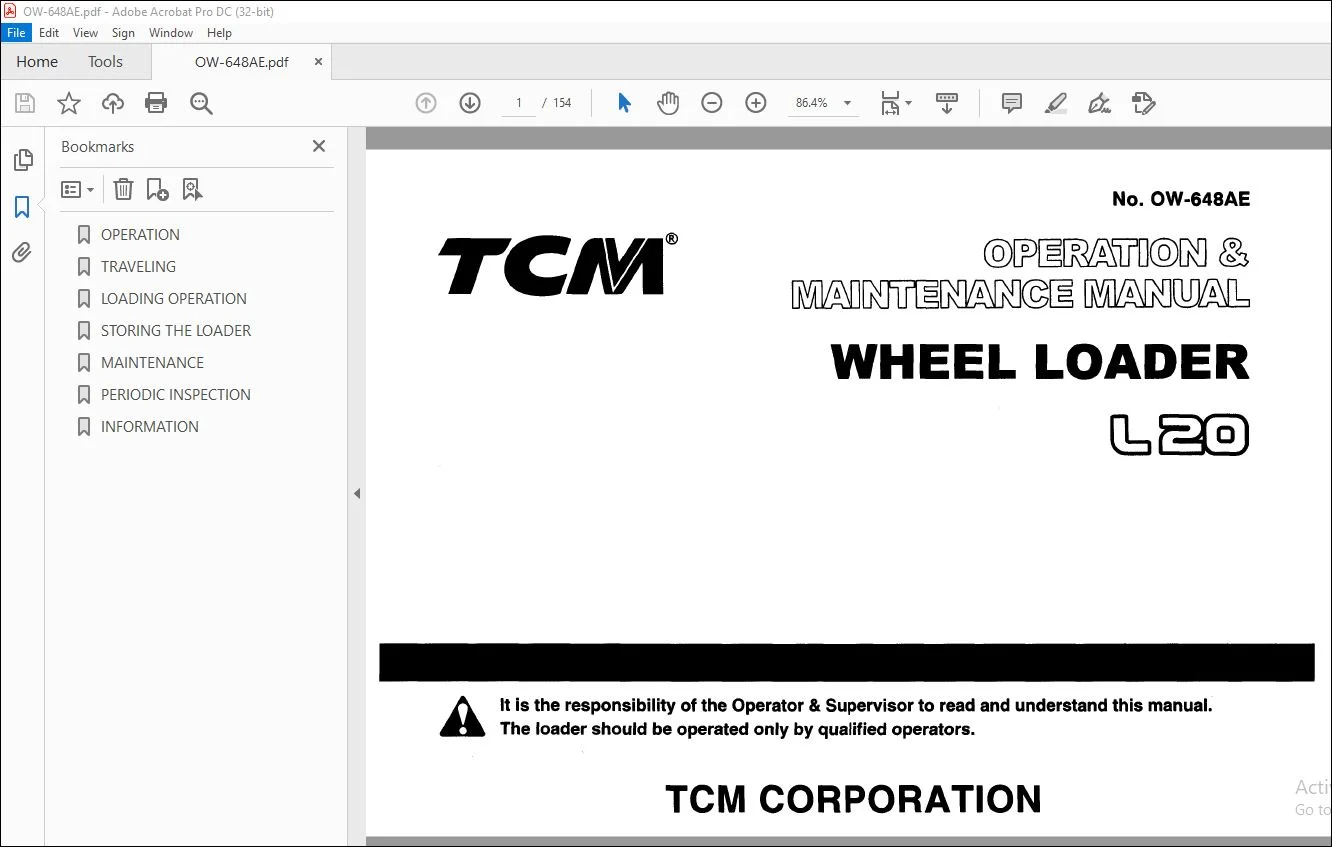Screen dimensions: 1332x847
Task: Select the Highlight text pen tool
Action: coord(1056,103)
